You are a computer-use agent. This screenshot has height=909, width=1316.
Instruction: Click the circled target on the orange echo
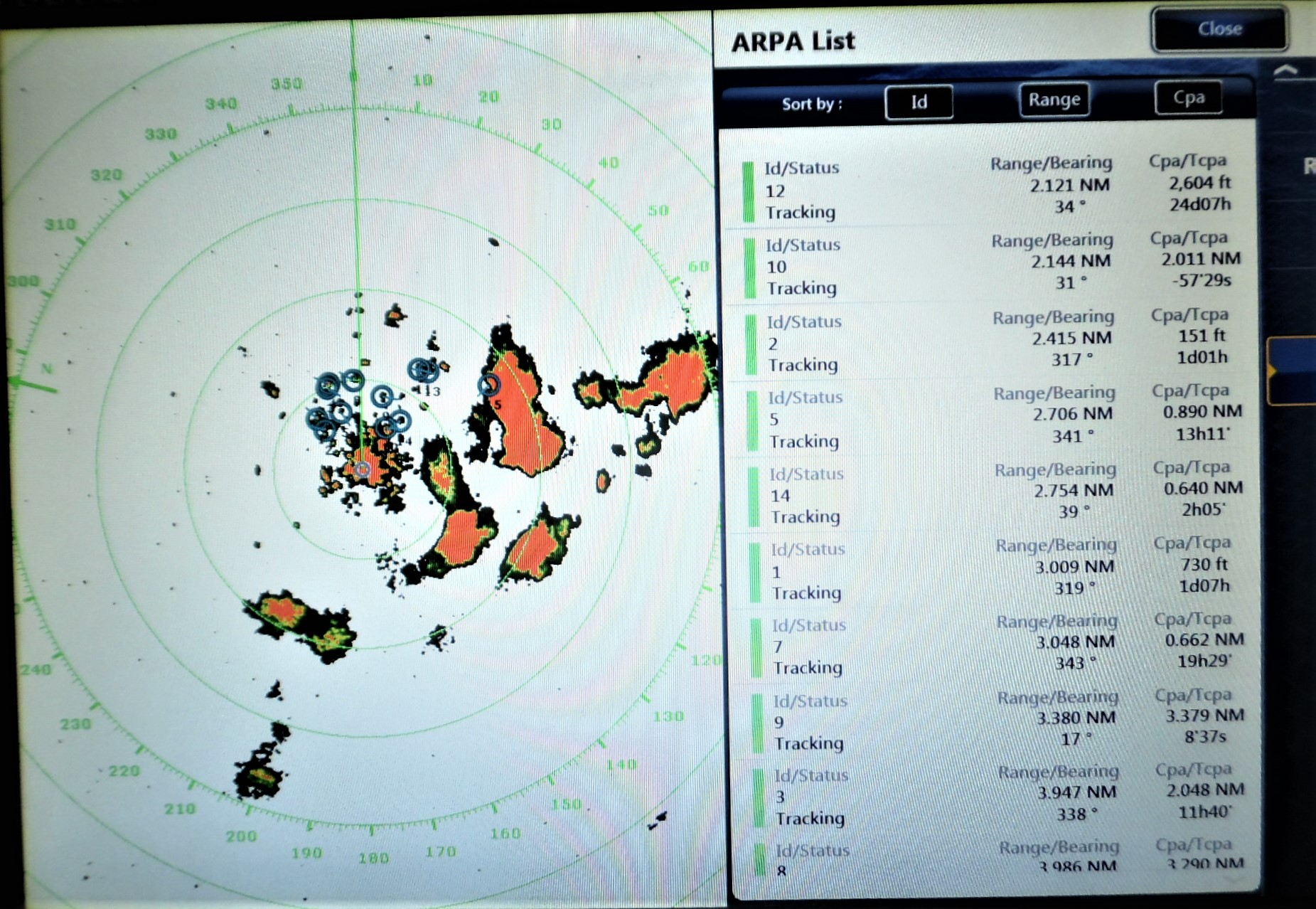click(x=363, y=468)
